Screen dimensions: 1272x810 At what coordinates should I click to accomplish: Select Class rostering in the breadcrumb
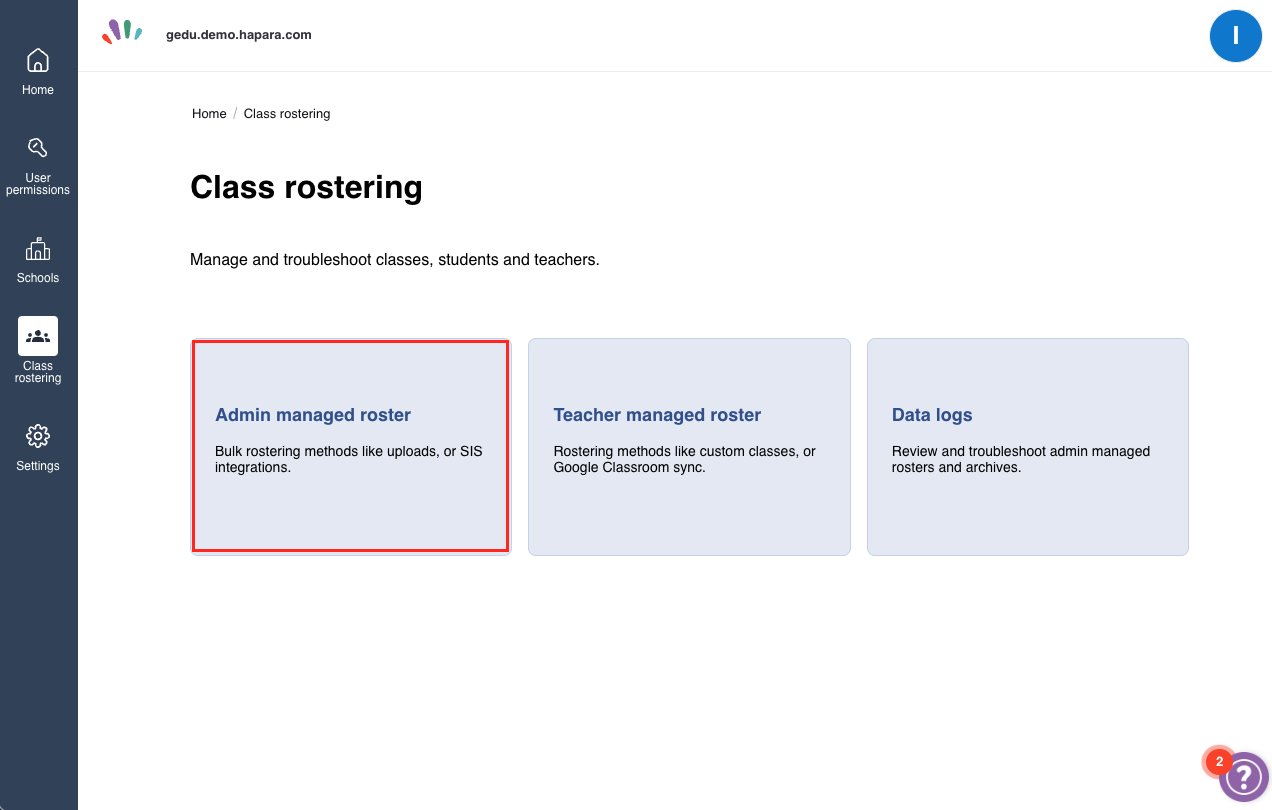[287, 113]
